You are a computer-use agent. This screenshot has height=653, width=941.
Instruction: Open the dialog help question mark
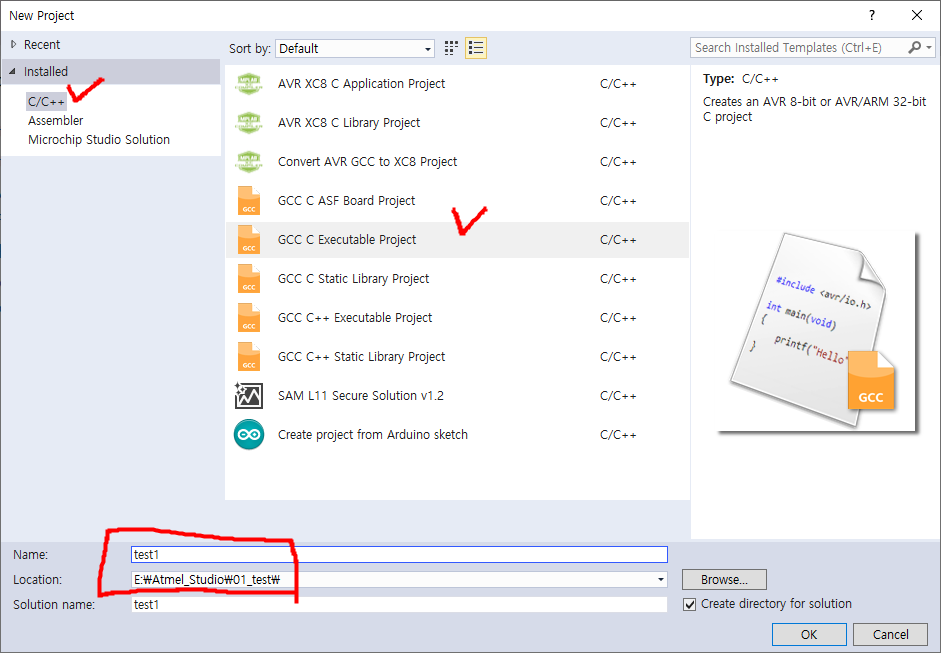pos(871,16)
